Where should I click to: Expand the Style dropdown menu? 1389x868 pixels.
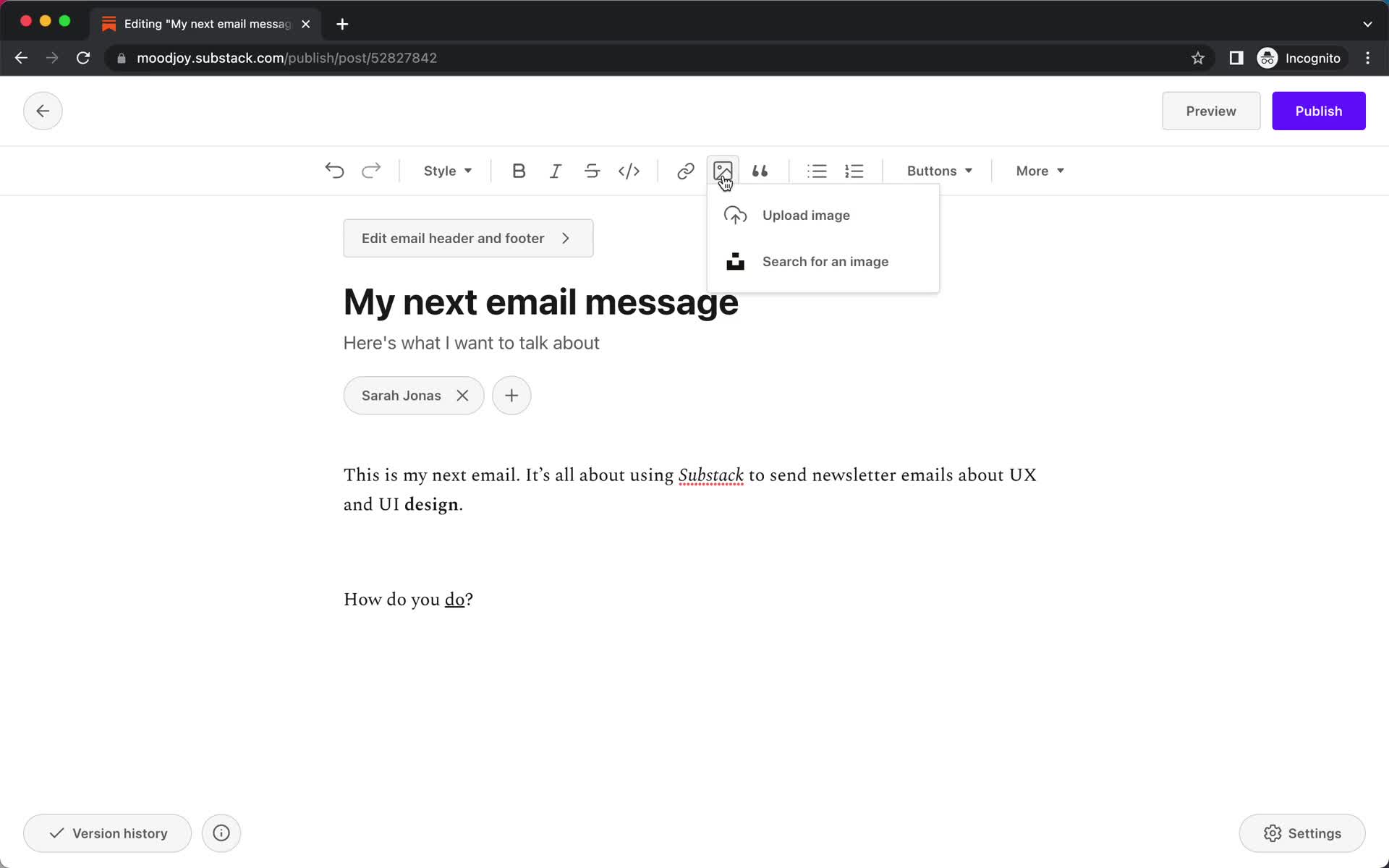[x=447, y=171]
